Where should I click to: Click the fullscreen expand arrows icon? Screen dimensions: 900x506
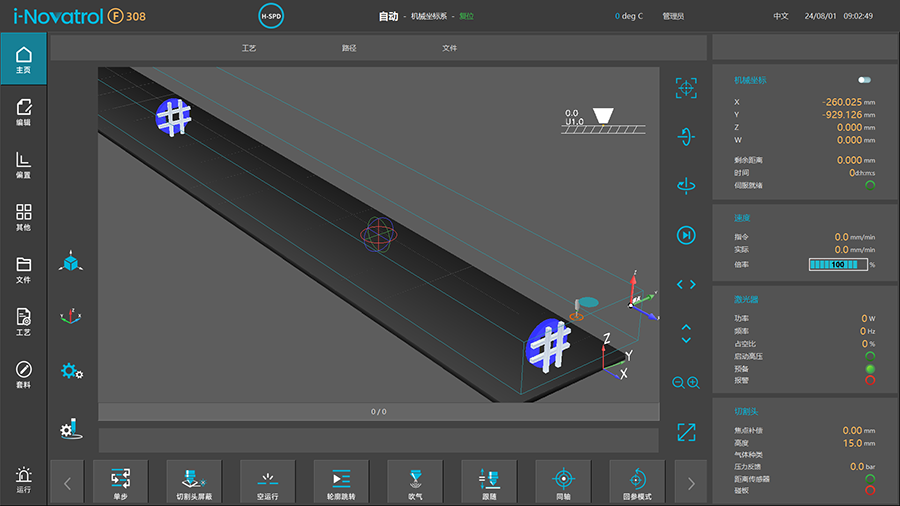point(686,431)
